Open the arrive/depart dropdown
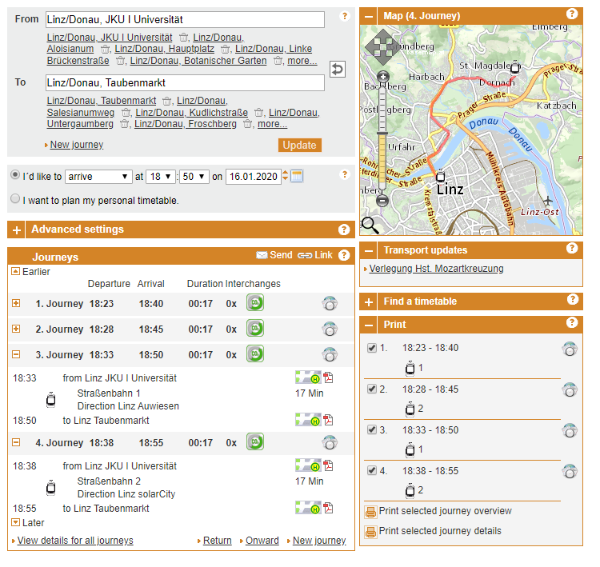This screenshot has height=567, width=600. coord(98,176)
